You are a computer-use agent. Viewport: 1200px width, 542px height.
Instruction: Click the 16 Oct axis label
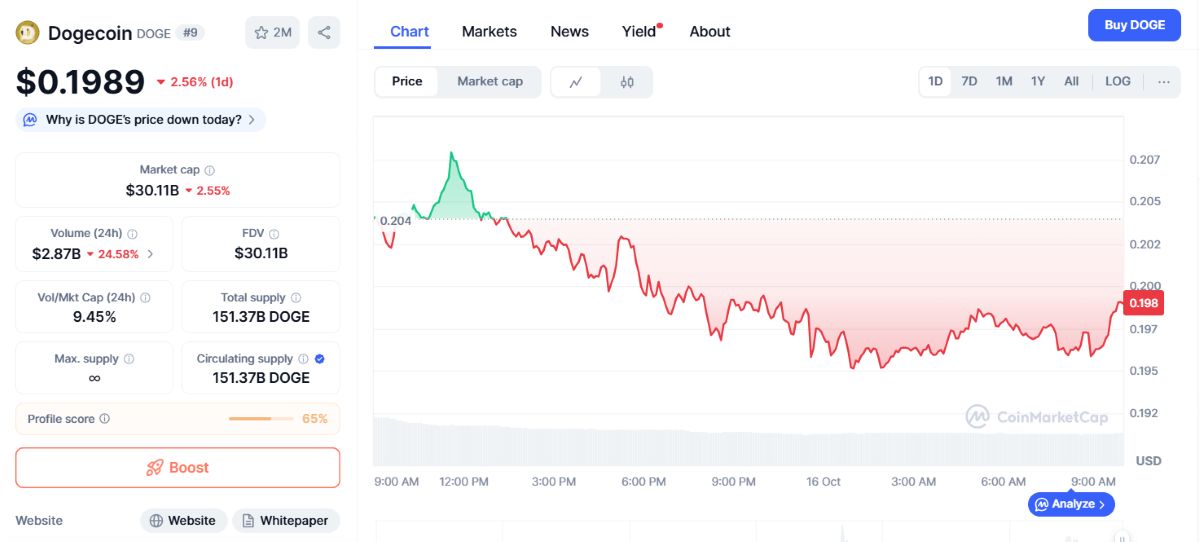tap(824, 482)
